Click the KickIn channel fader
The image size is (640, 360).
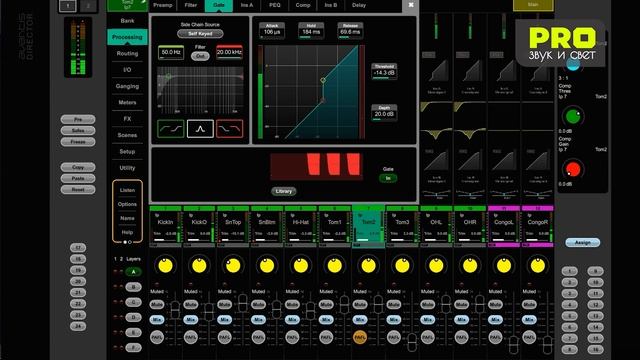[175, 310]
